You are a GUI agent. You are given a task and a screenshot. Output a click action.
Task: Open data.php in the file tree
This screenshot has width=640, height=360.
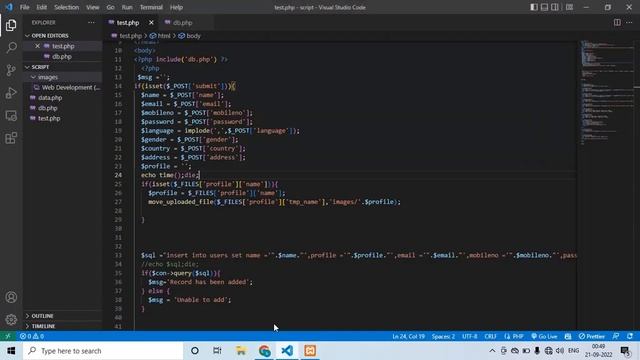[x=50, y=98]
